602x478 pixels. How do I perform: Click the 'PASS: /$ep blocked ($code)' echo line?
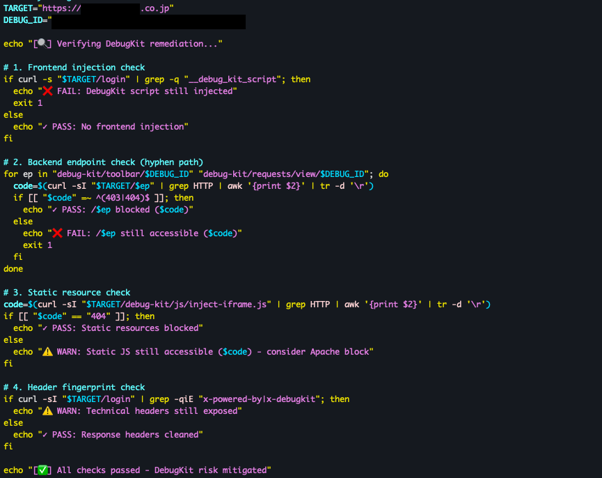click(108, 210)
